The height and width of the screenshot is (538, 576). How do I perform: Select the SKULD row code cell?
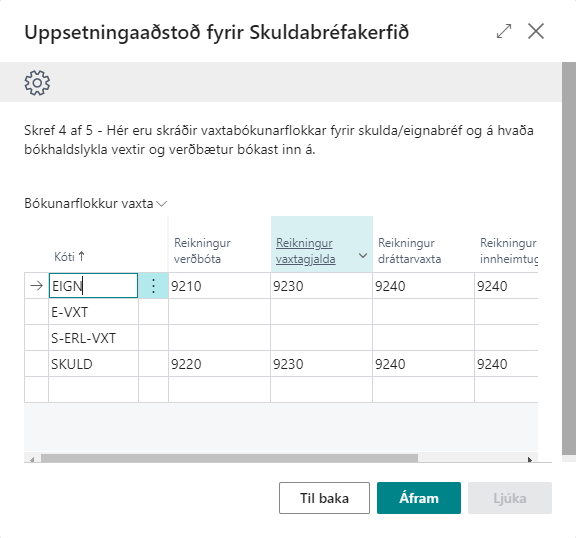click(93, 364)
